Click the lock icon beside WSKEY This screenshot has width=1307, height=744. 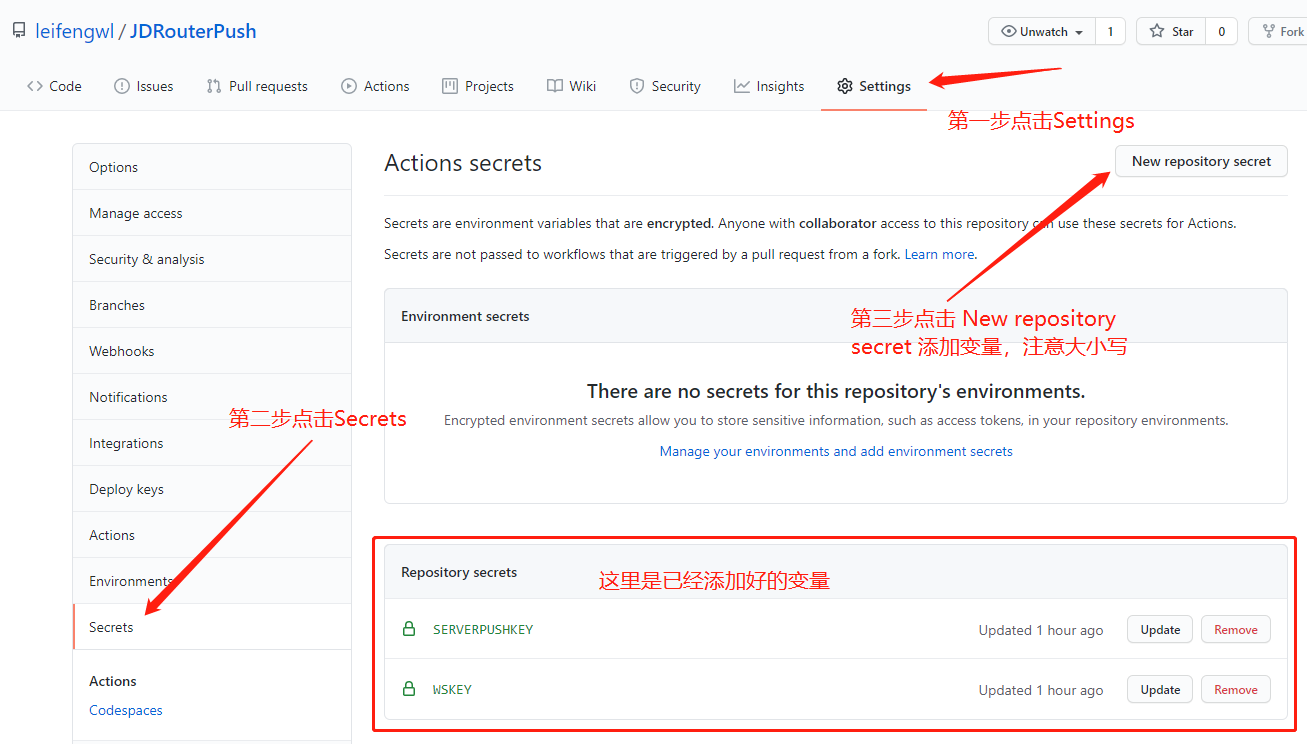click(x=408, y=689)
